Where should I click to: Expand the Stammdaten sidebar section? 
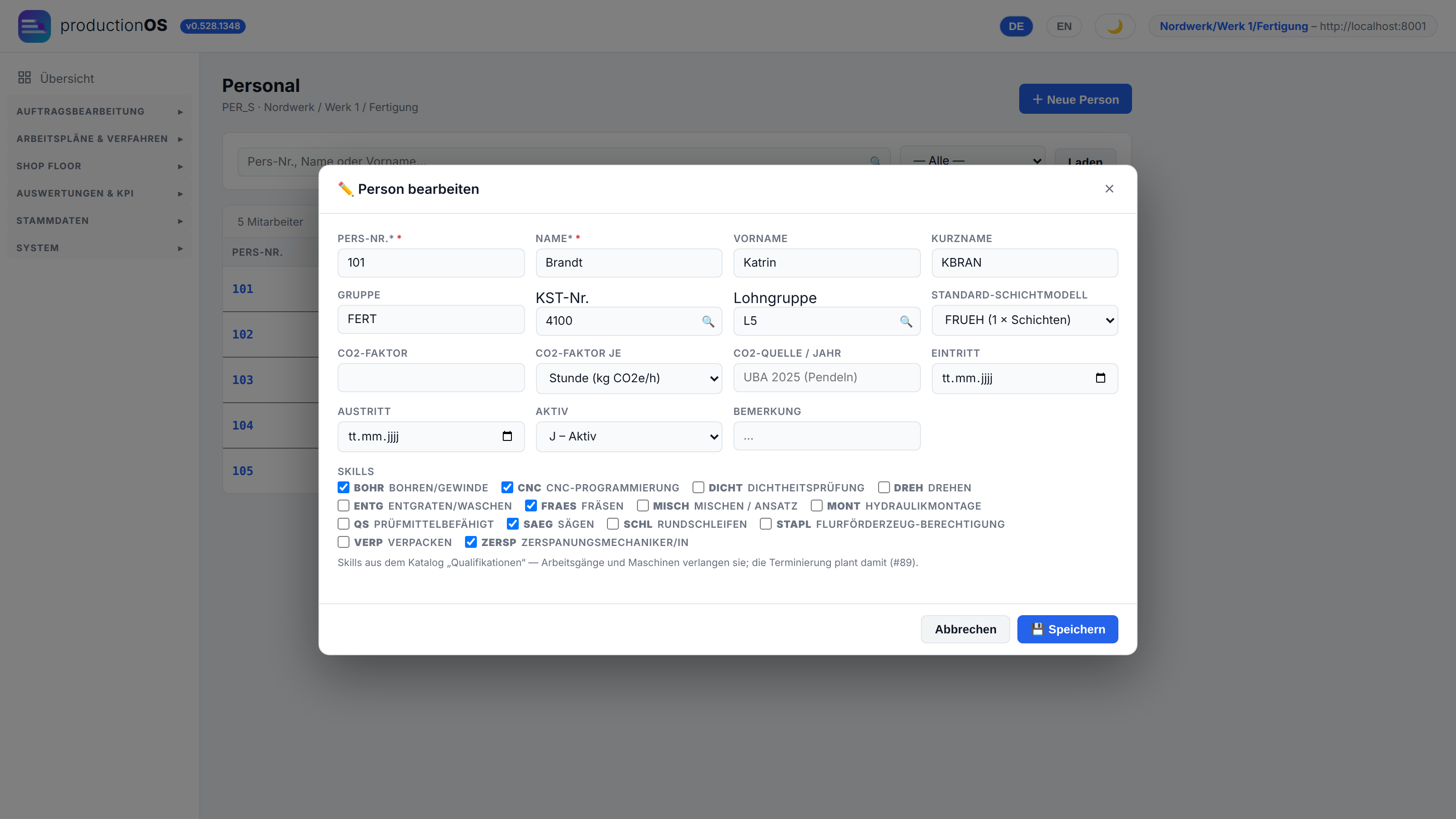[x=100, y=220]
